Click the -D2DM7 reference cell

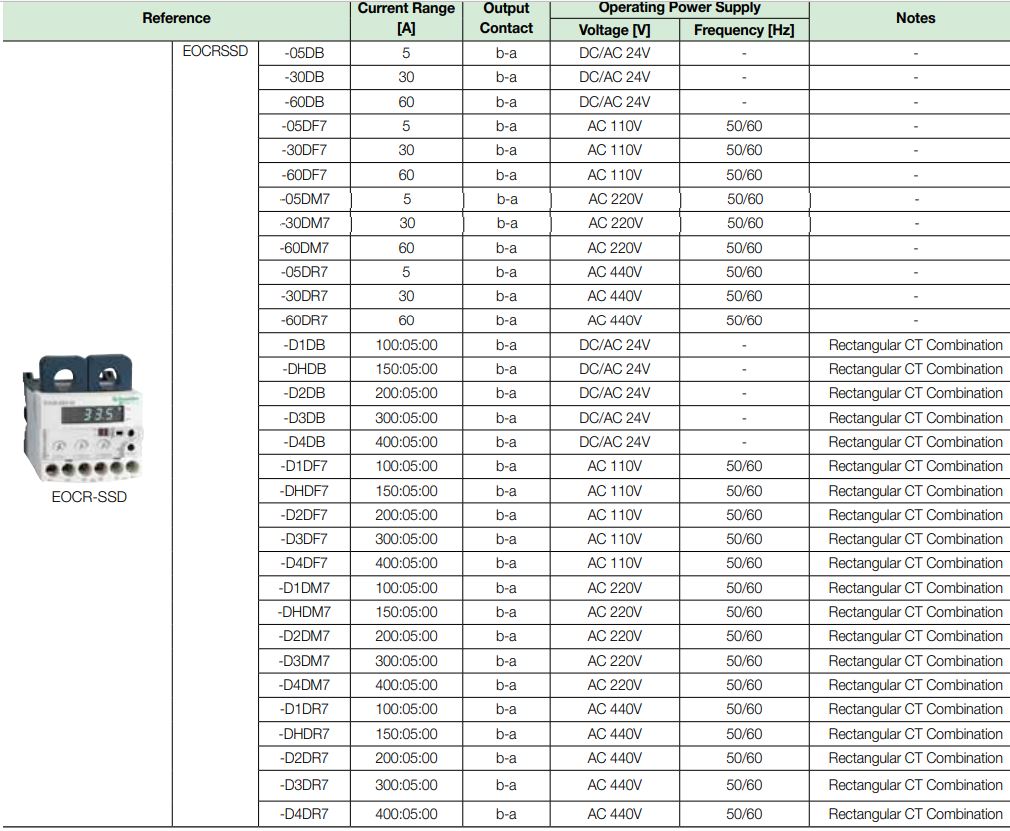tap(304, 636)
